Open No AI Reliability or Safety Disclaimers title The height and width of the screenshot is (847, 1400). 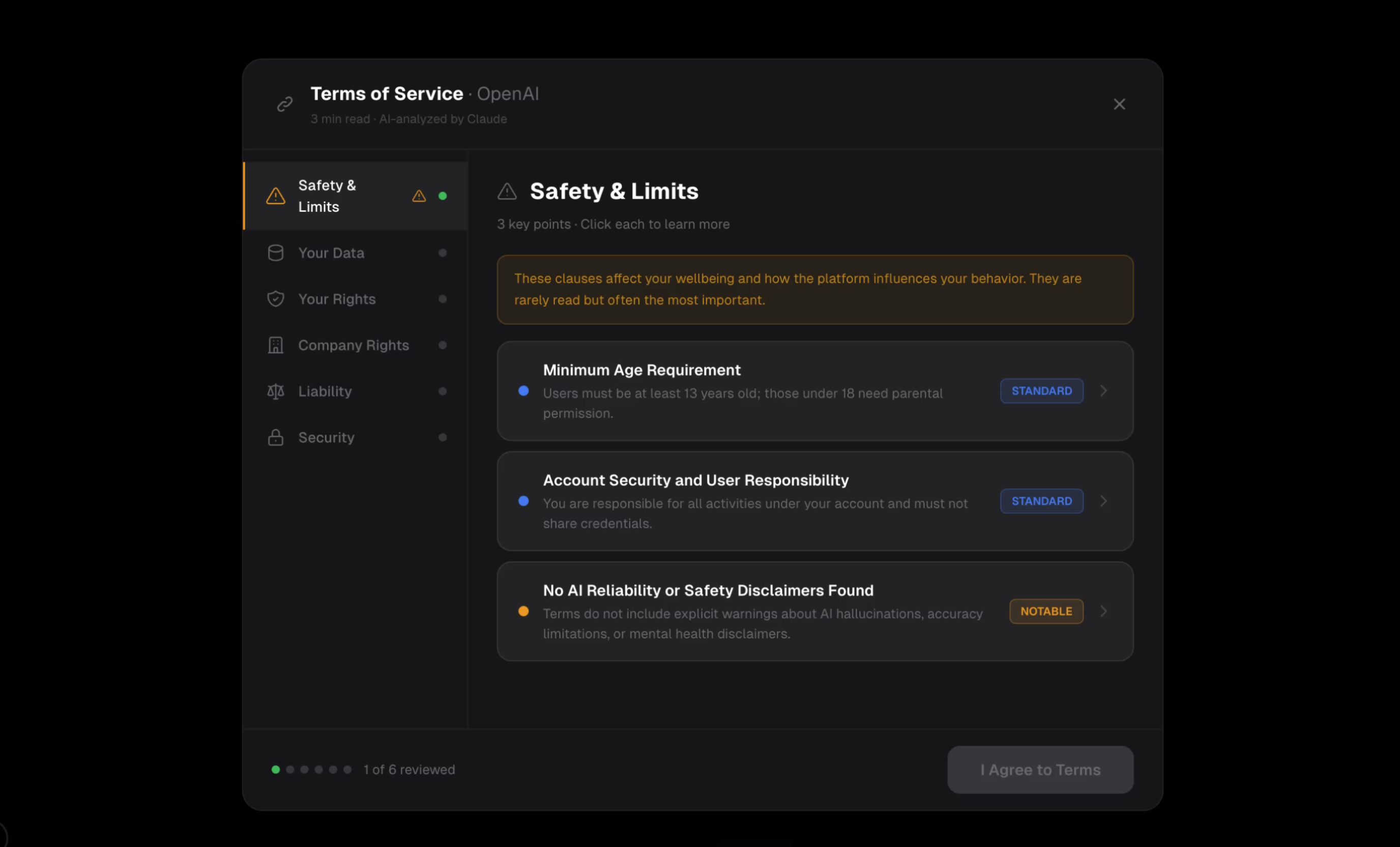click(708, 590)
